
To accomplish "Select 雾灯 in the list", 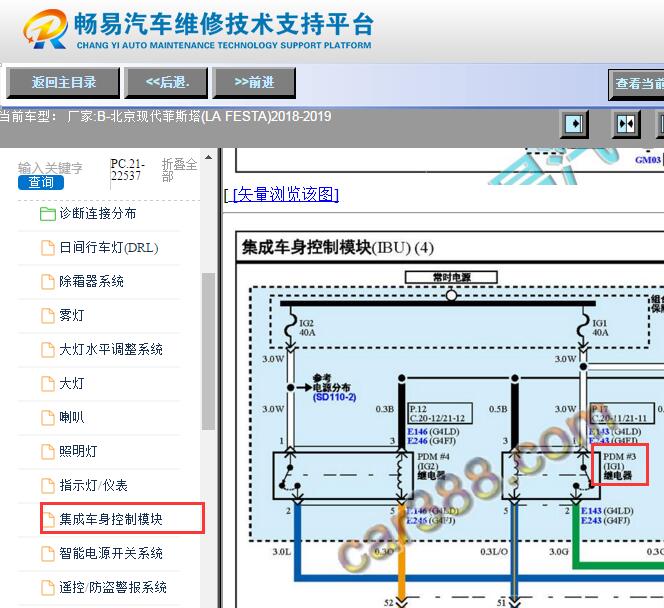I will [72, 315].
